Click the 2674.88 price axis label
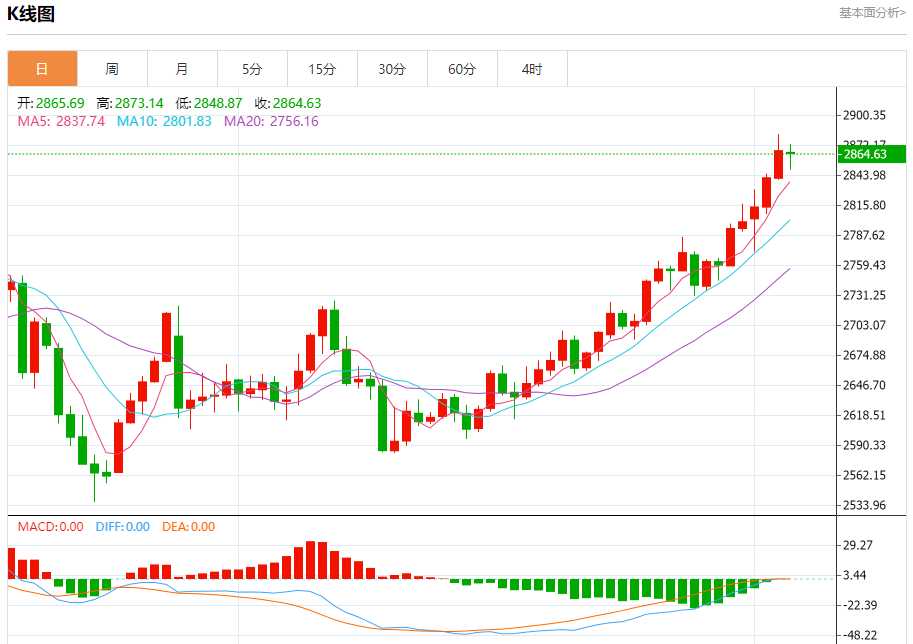The image size is (913, 644). 865,355
